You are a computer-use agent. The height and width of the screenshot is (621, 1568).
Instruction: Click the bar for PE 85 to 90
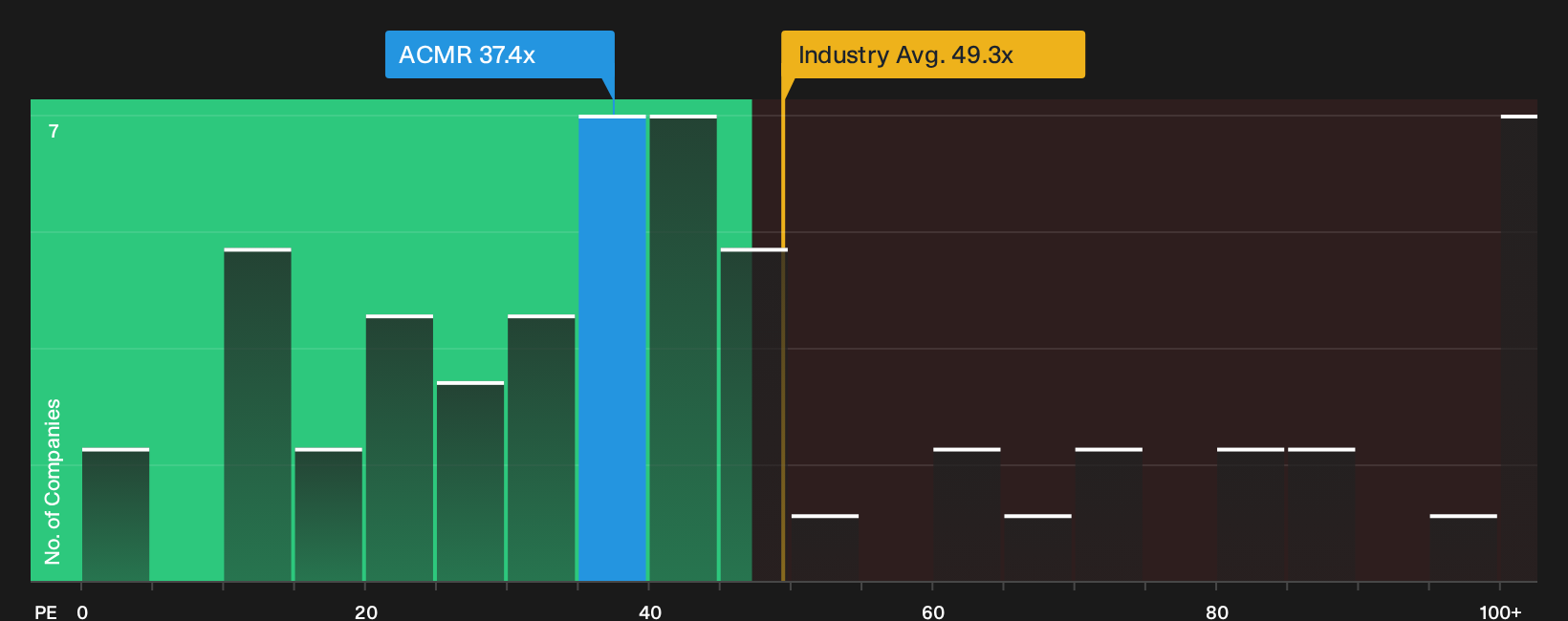point(1321,514)
